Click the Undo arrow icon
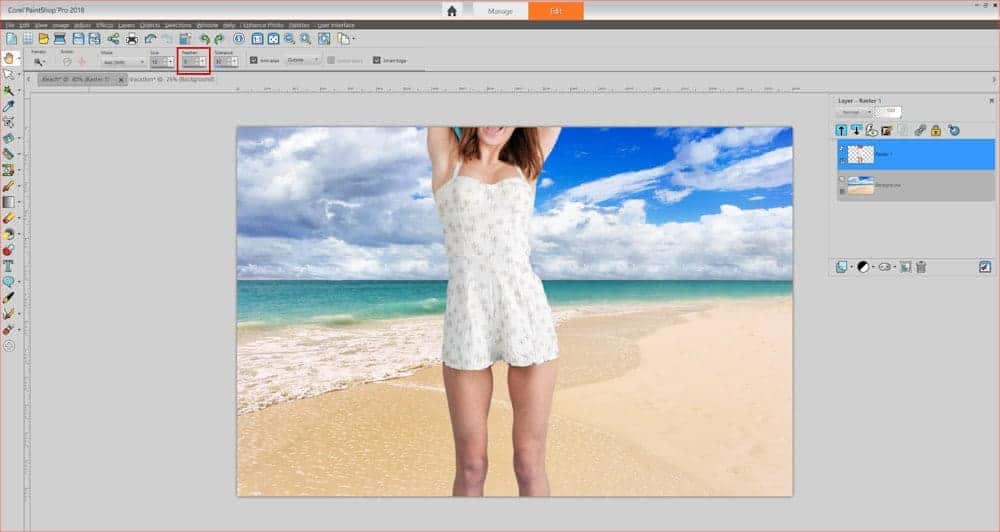 pos(204,39)
